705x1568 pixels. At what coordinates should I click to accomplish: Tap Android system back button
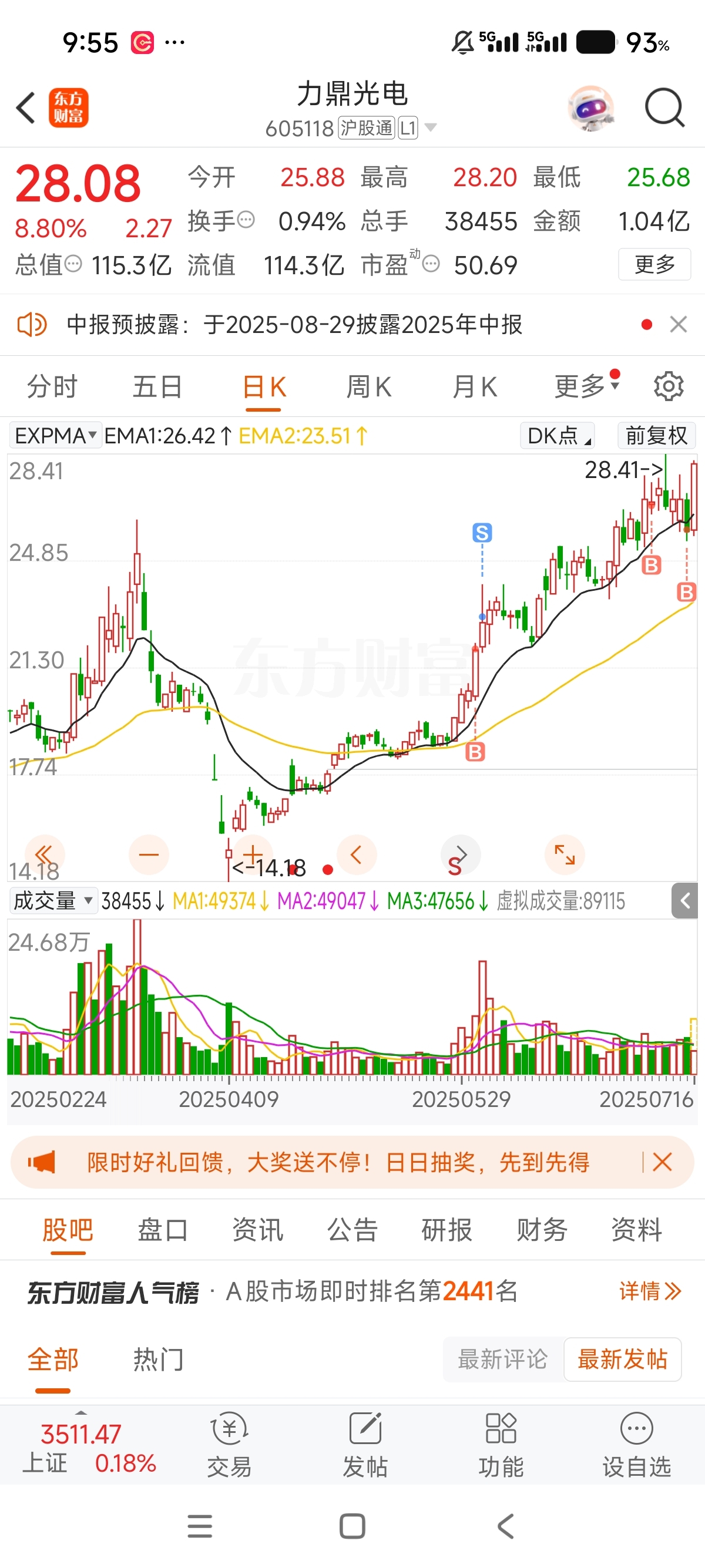click(x=505, y=1527)
